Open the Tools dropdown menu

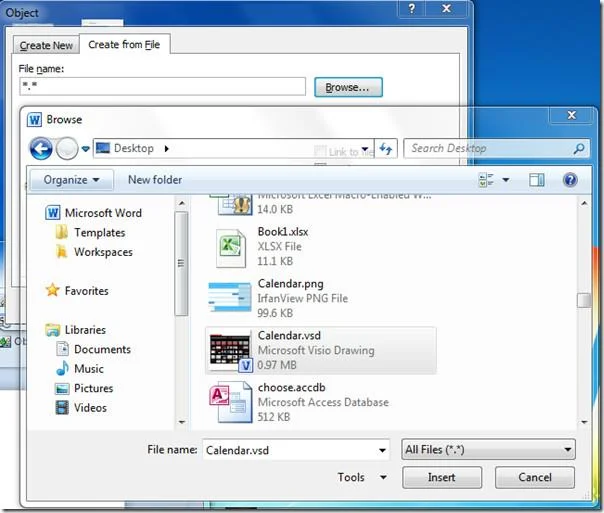(362, 477)
